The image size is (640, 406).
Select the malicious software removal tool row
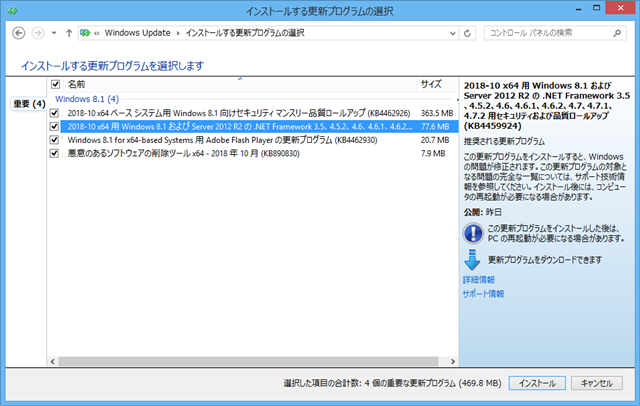(252, 153)
